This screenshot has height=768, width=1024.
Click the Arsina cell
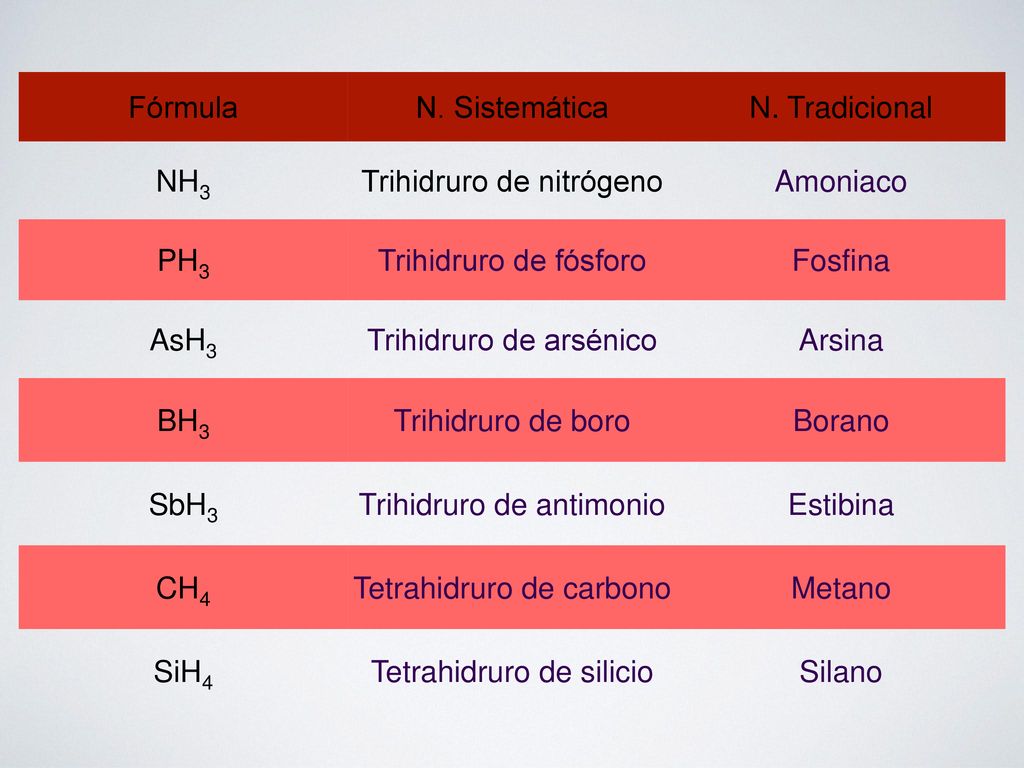tap(840, 340)
